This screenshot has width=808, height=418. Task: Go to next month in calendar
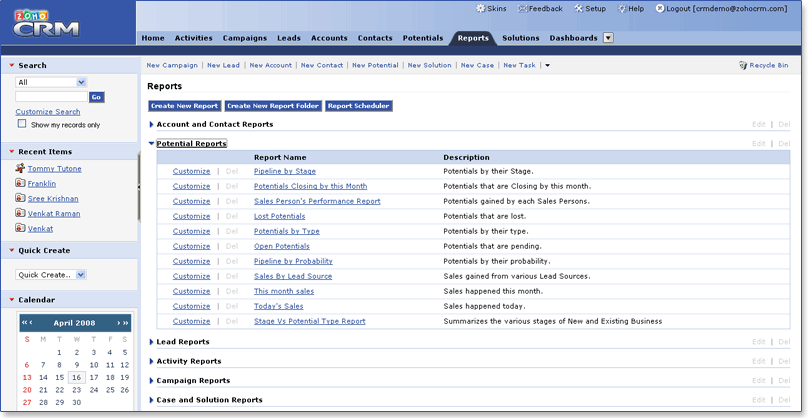pyautogui.click(x=119, y=323)
